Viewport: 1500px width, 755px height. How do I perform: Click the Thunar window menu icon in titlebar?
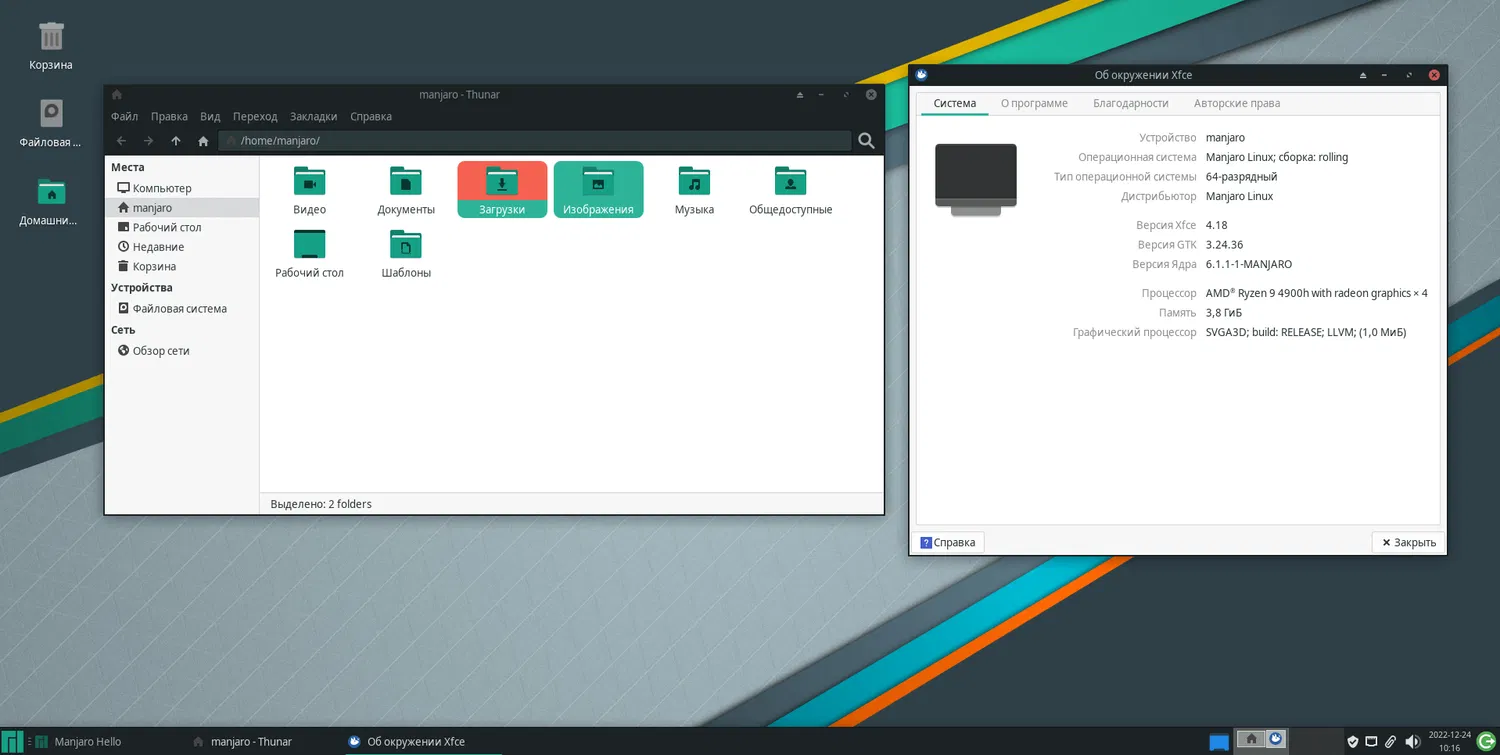(117, 95)
